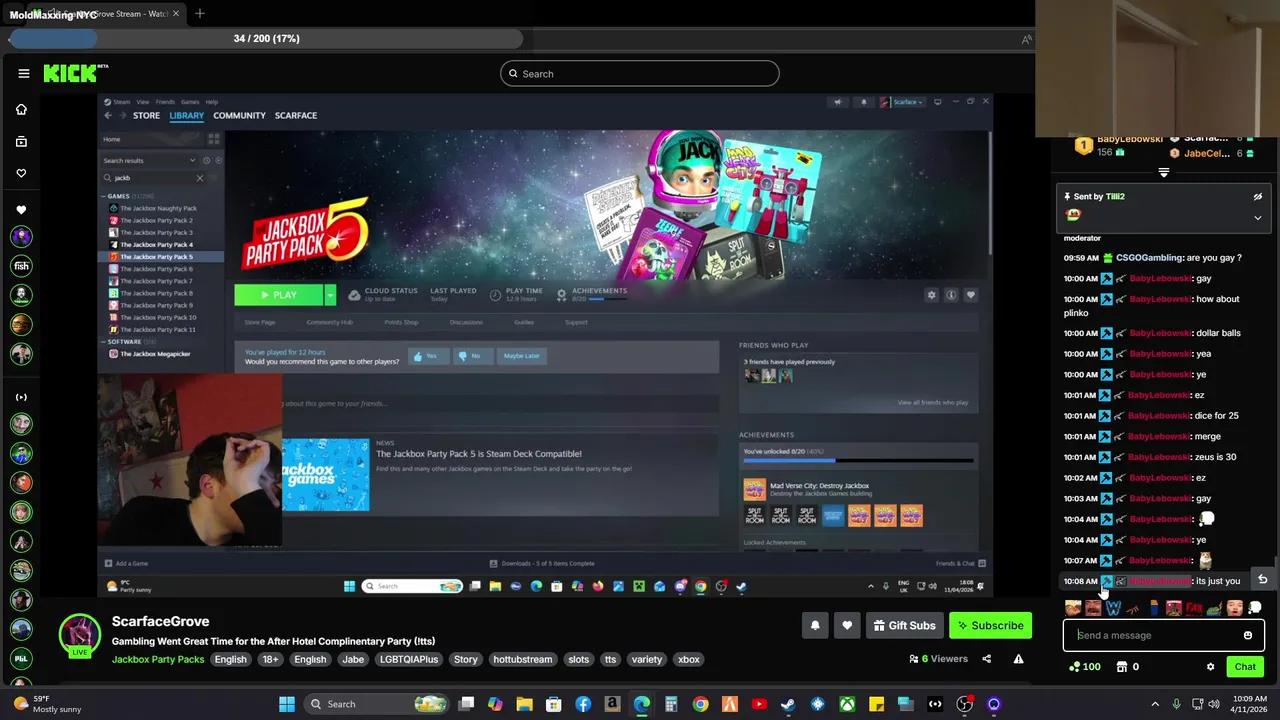Open Xbox app on Windows taskbar
The width and height of the screenshot is (1280, 720).
coord(847,704)
